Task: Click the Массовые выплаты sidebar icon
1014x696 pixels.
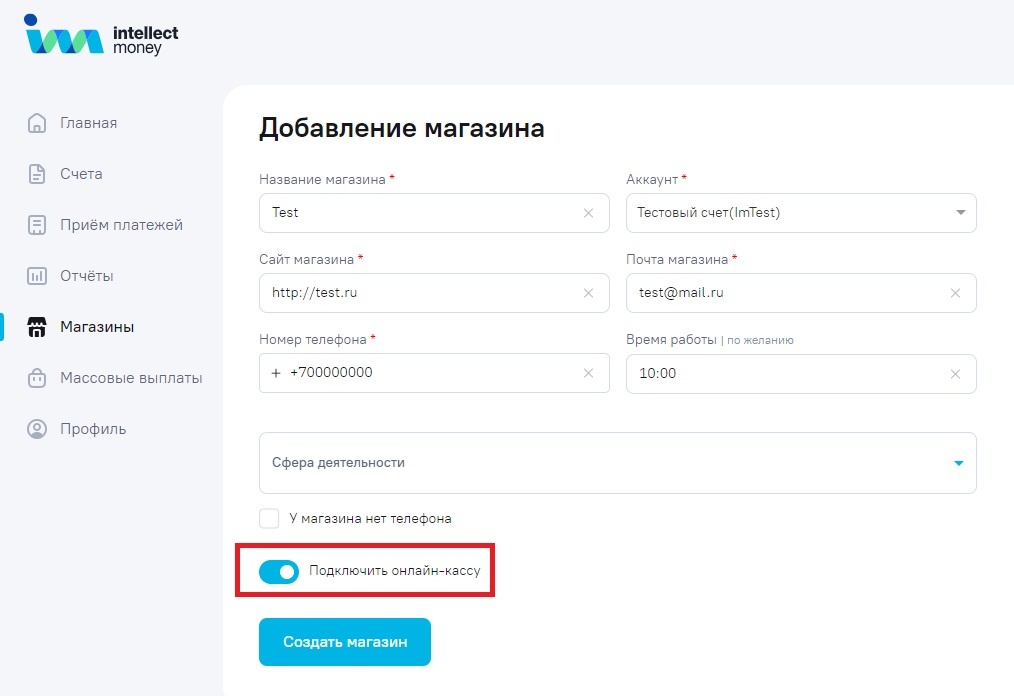Action: point(37,378)
